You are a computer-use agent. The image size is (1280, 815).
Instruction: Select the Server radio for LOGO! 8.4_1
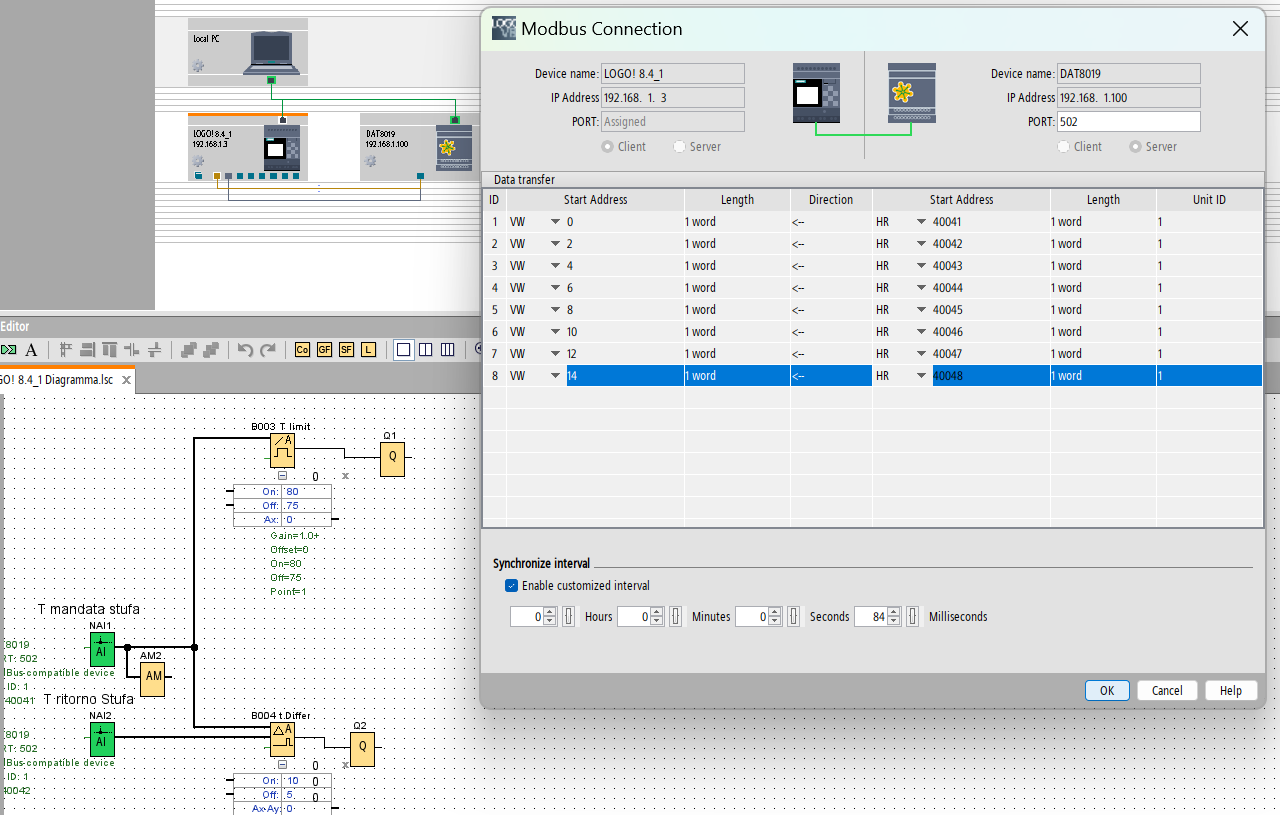(x=680, y=147)
